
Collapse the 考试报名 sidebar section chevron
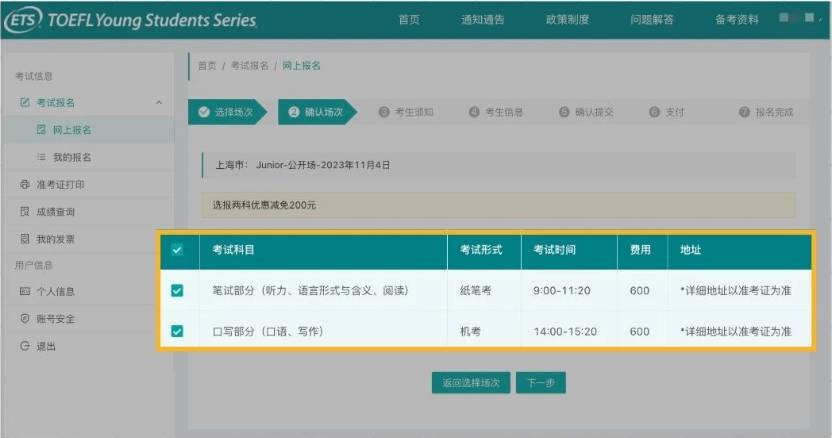159,102
